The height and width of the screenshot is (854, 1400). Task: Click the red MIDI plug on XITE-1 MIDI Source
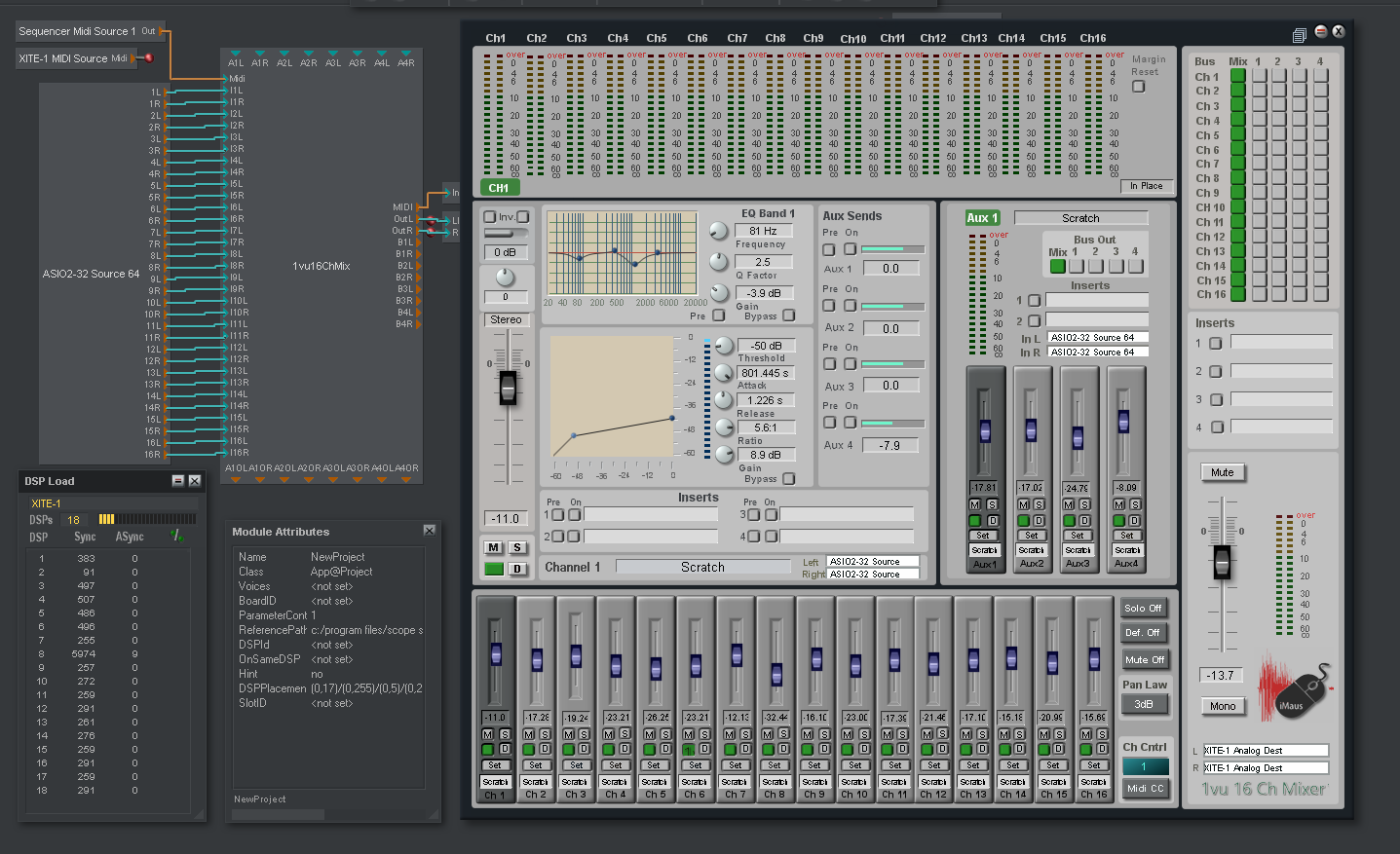[x=147, y=58]
